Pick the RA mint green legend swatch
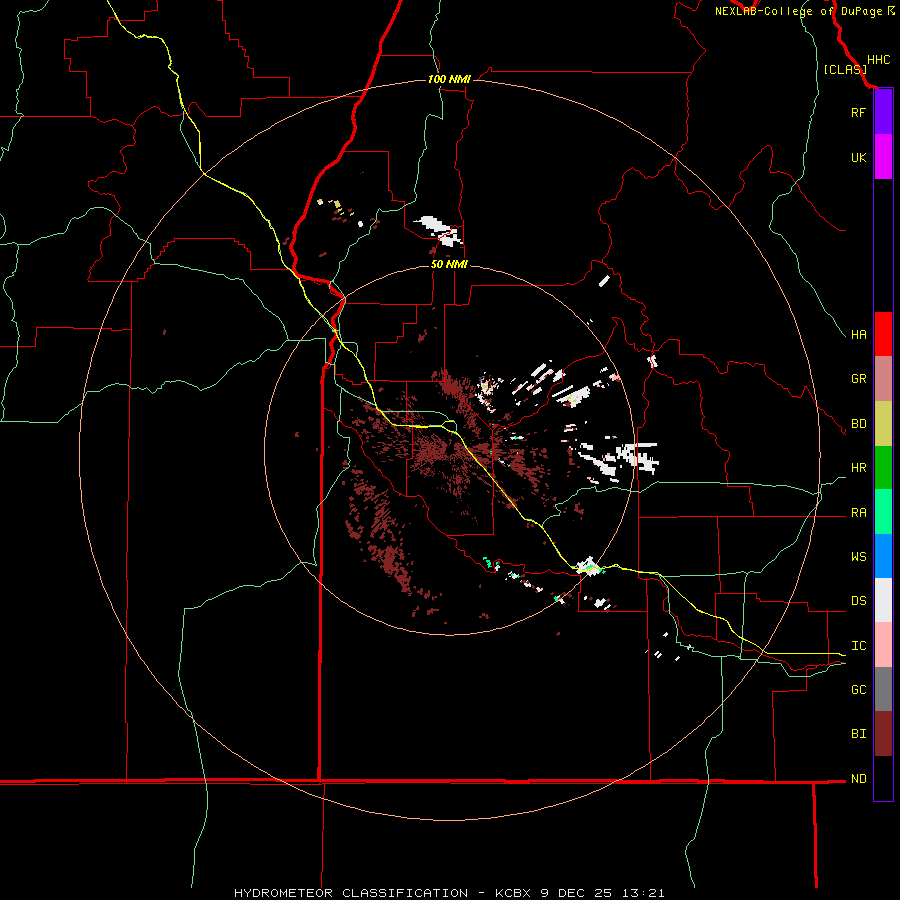Screen dimensions: 900x900 pyautogui.click(x=883, y=512)
